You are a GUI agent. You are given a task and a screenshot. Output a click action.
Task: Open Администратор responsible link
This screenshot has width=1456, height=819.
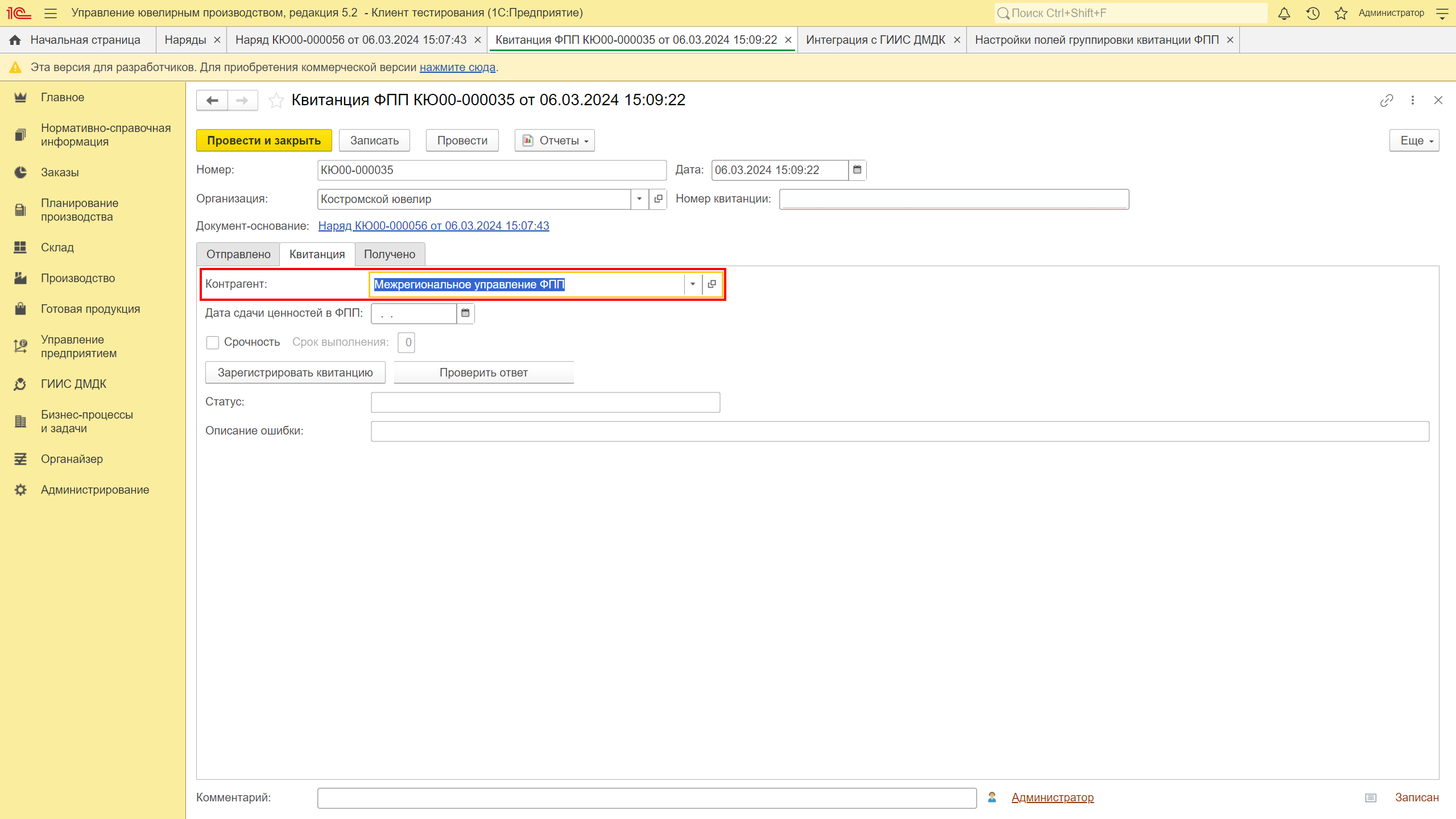(1052, 797)
